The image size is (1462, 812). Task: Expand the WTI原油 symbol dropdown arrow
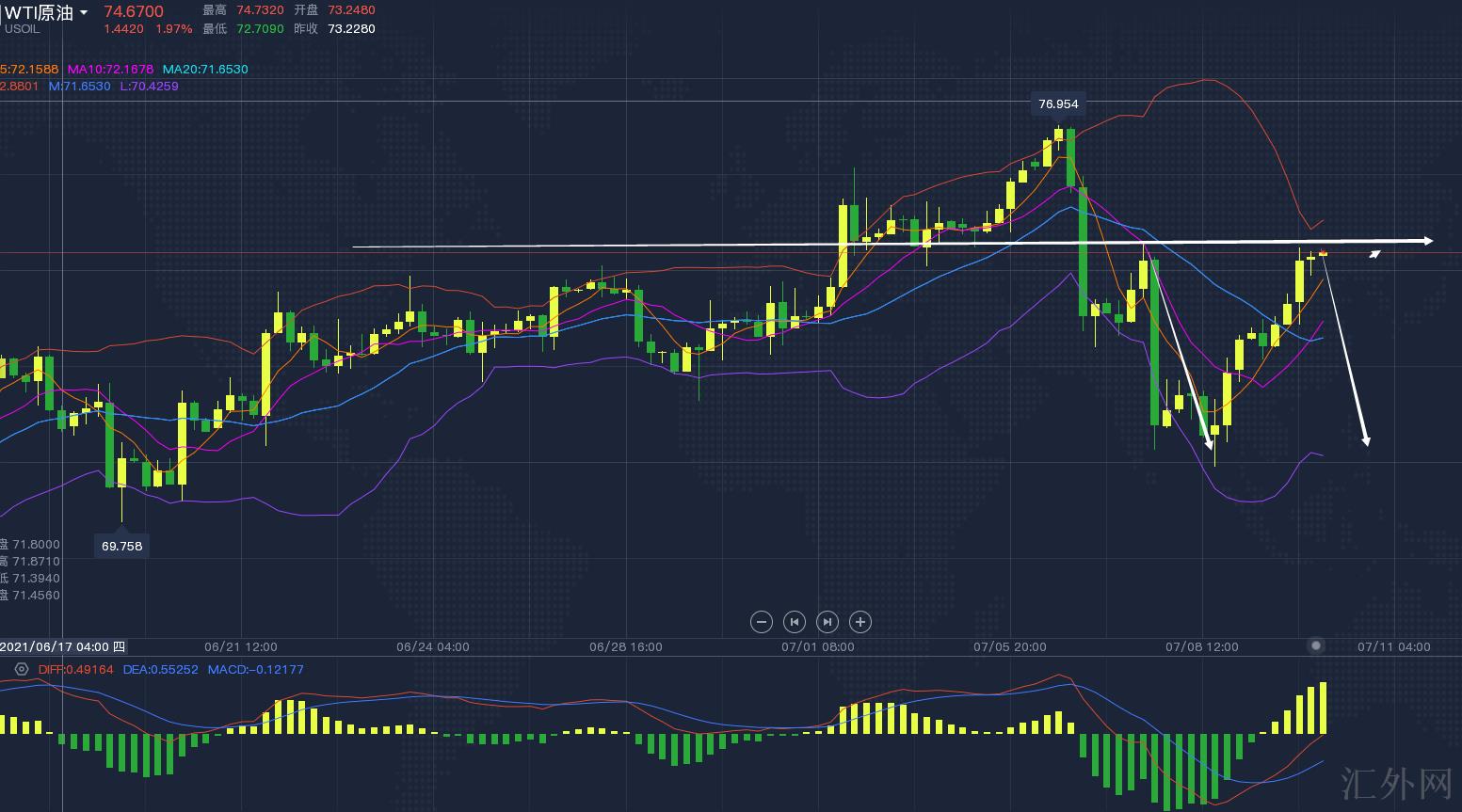click(x=84, y=12)
